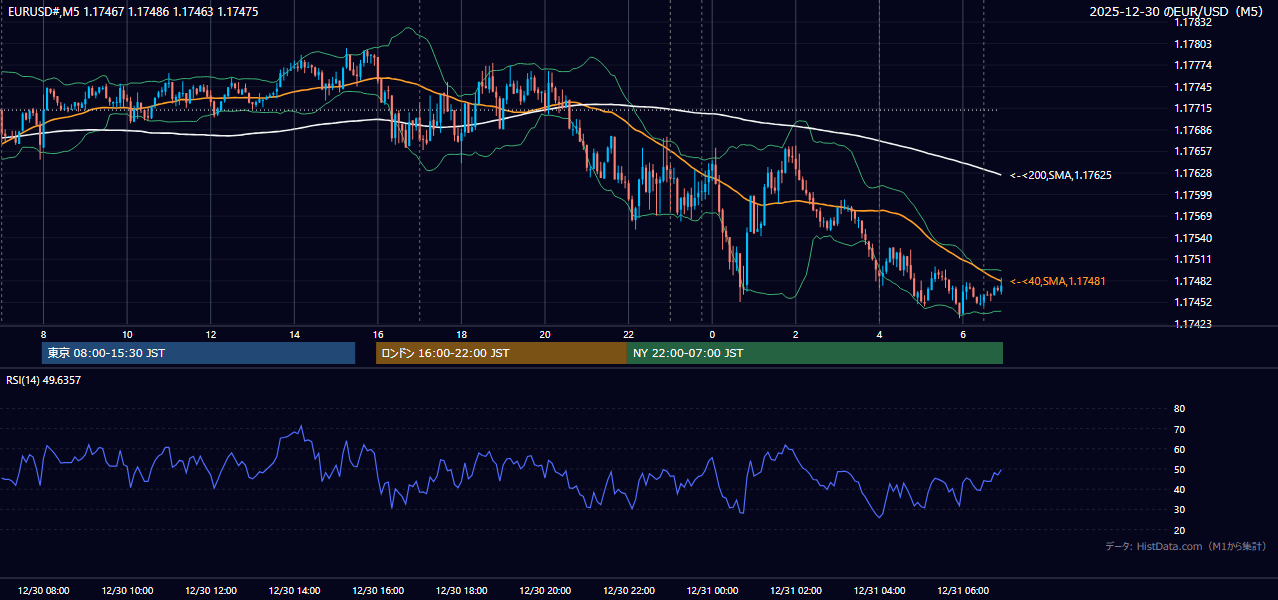Click bottom date label 12/30 18:00
The height and width of the screenshot is (600, 1278).
click(x=461, y=591)
